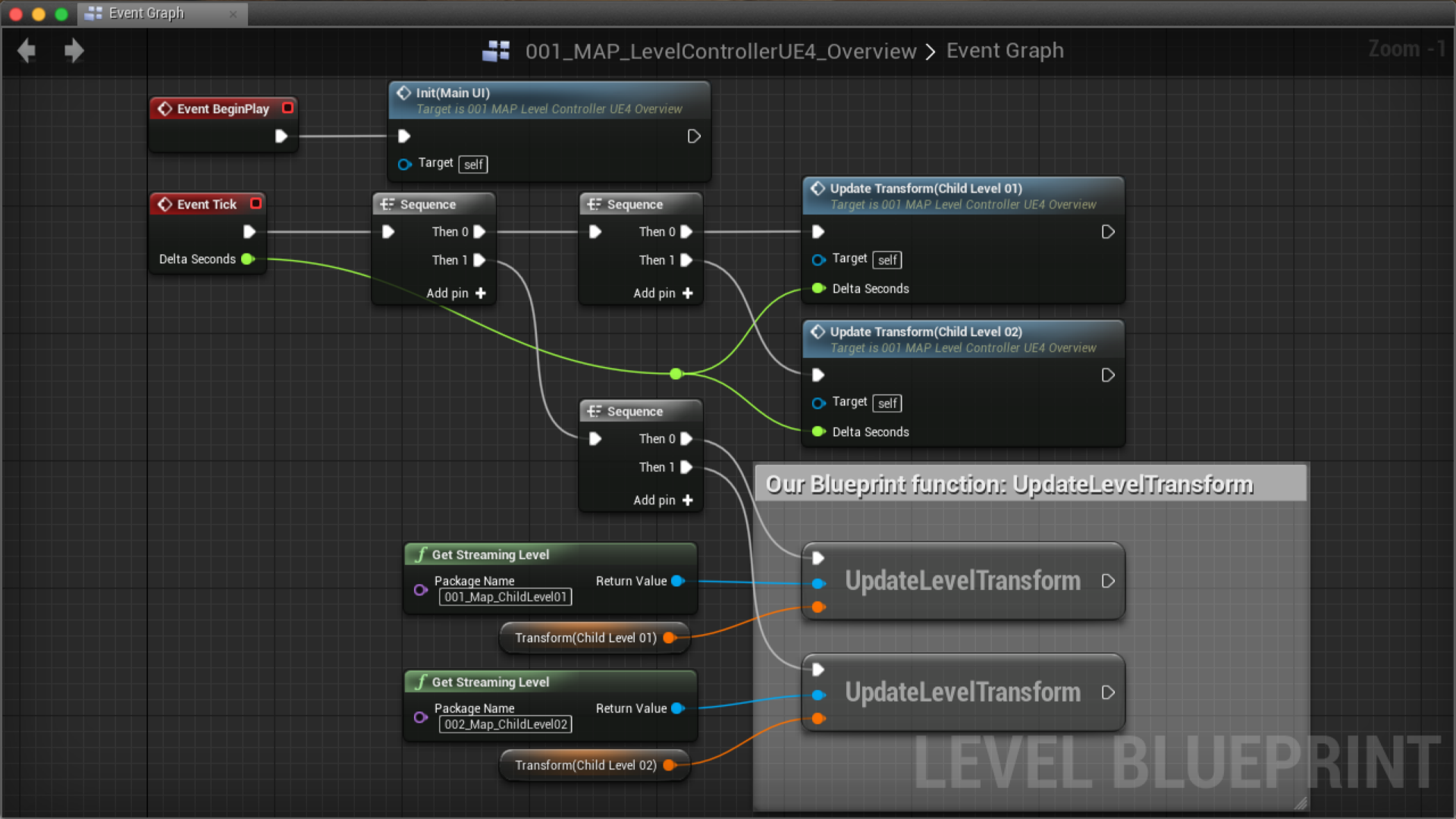Click the diamond icon on Update Transform(Child Level 01)
Viewport: 1456px width, 819px height.
point(817,188)
